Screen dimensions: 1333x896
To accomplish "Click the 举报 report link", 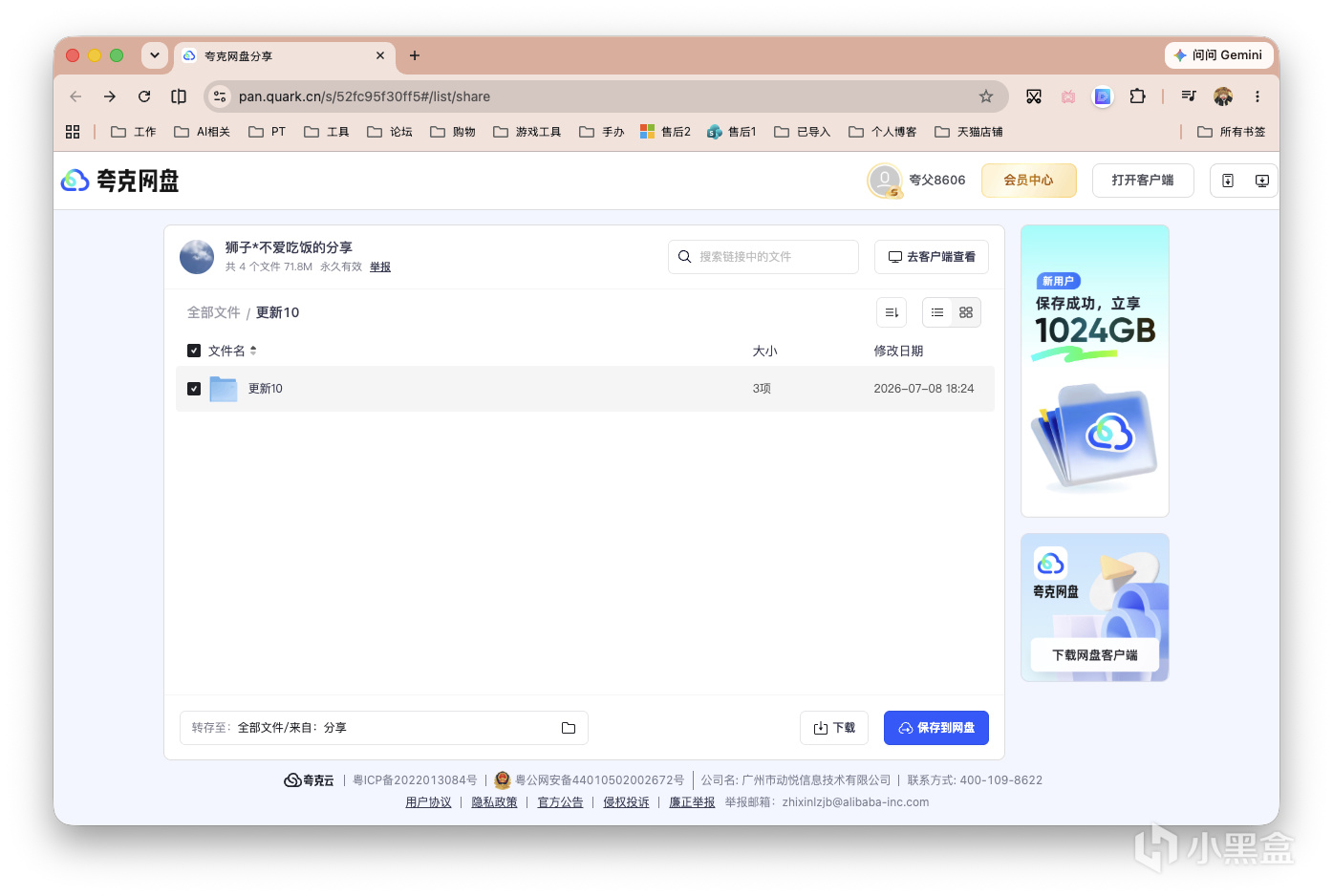I will 380,267.
